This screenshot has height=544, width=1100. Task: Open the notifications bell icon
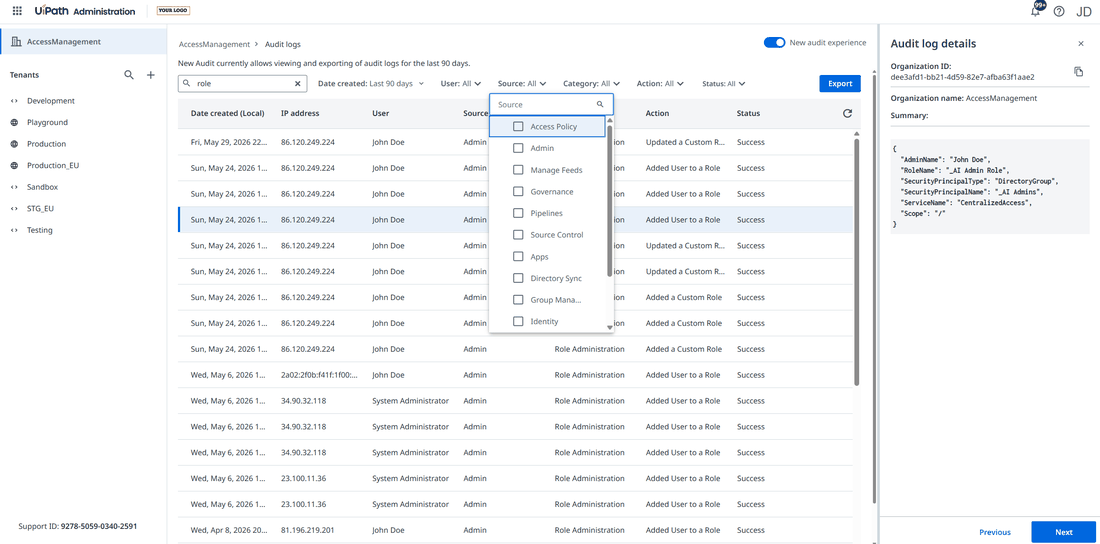[x=1036, y=11]
